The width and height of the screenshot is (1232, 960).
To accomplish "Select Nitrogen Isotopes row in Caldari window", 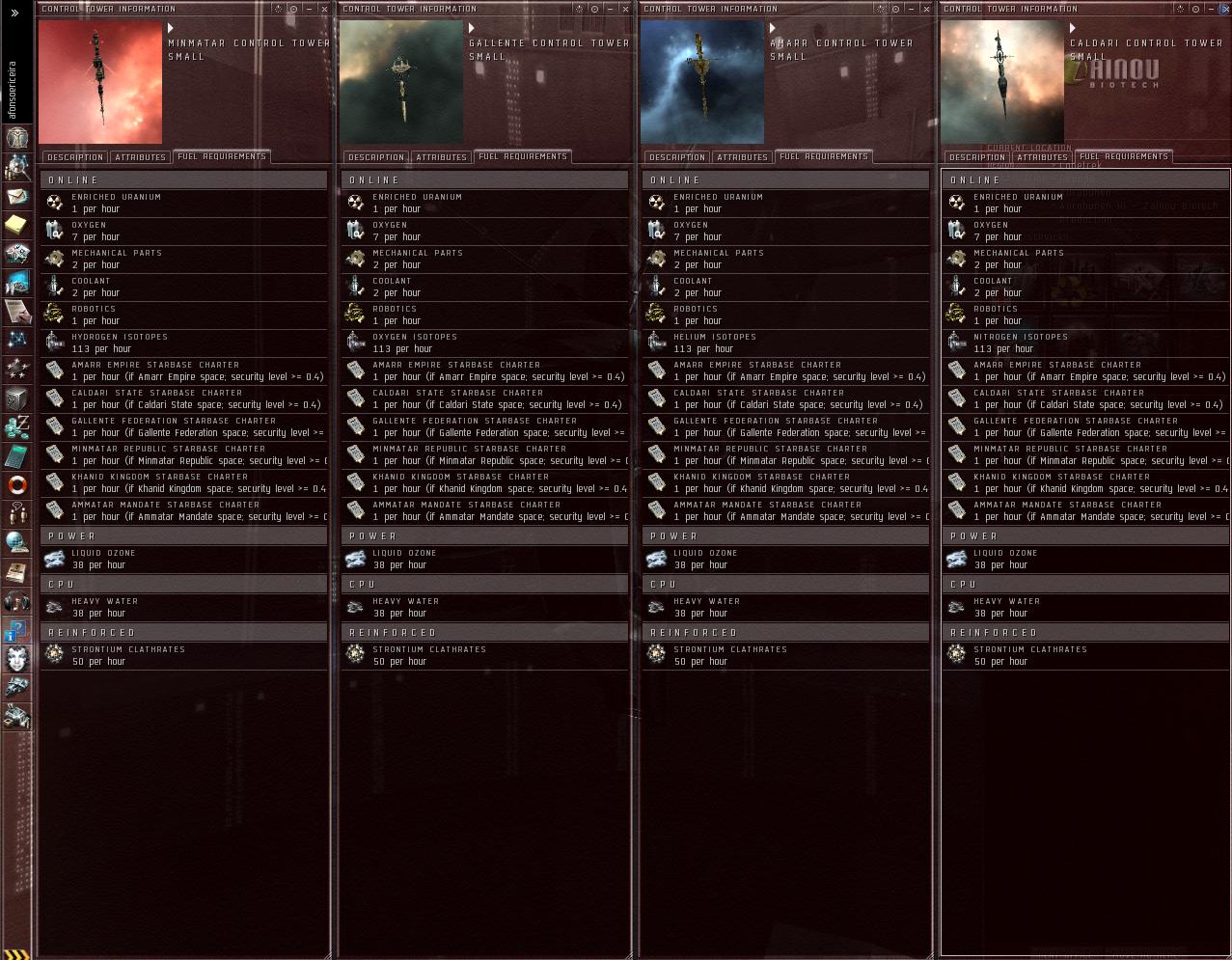I will pos(1085,343).
